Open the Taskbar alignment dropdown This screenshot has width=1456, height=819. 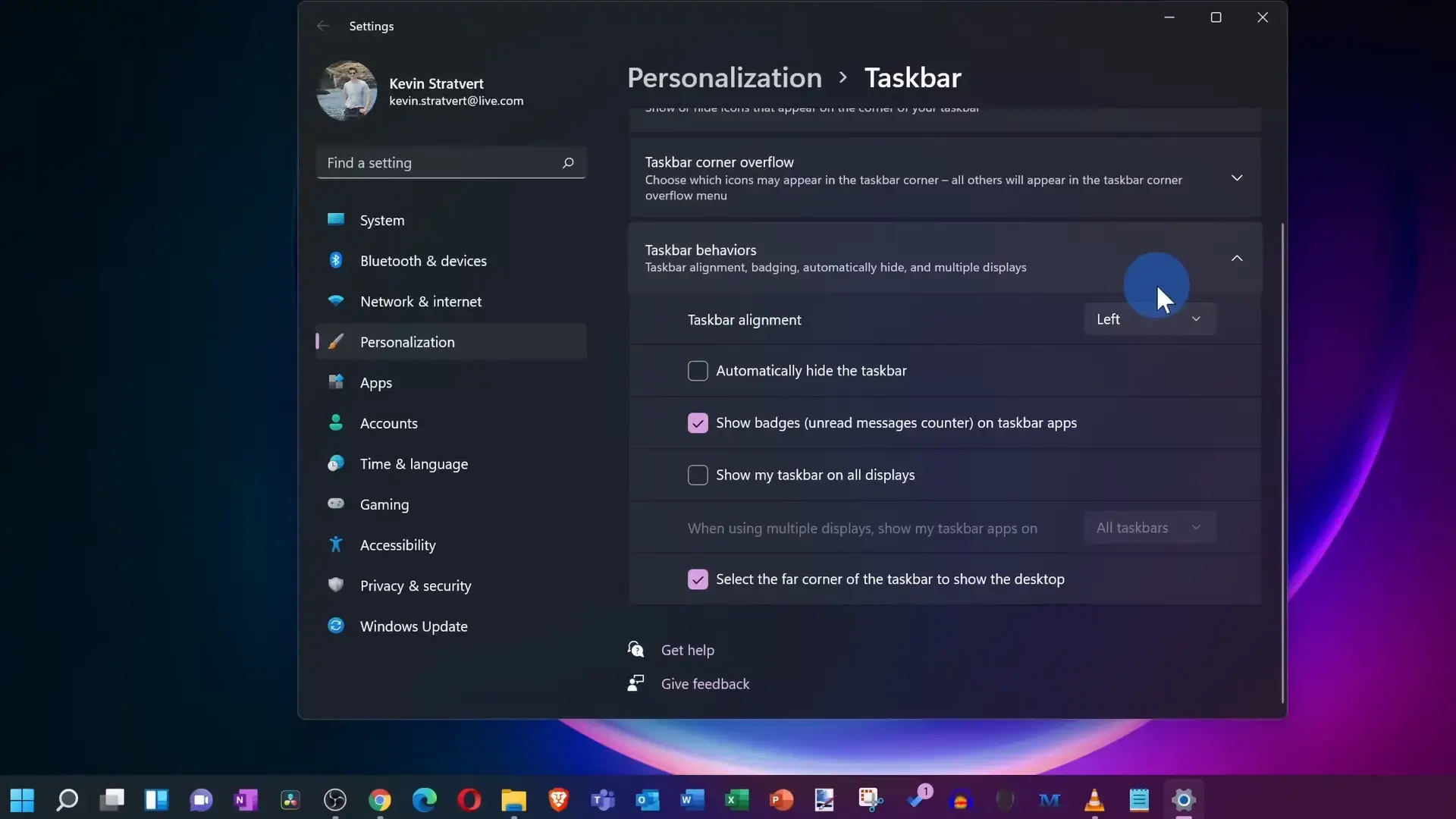[1149, 319]
